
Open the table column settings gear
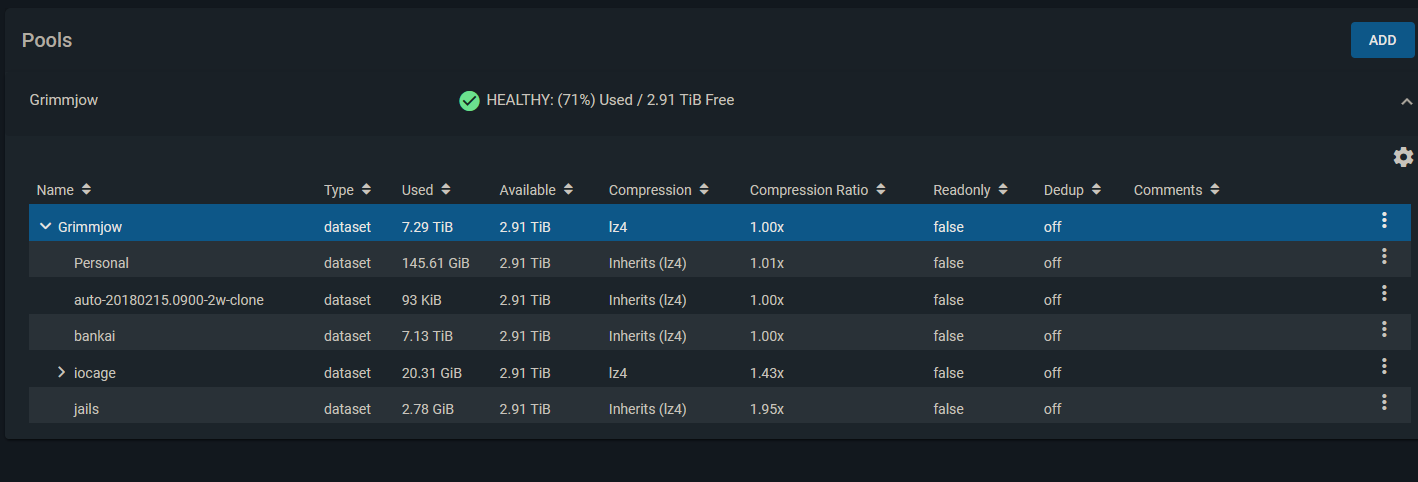coord(1403,157)
